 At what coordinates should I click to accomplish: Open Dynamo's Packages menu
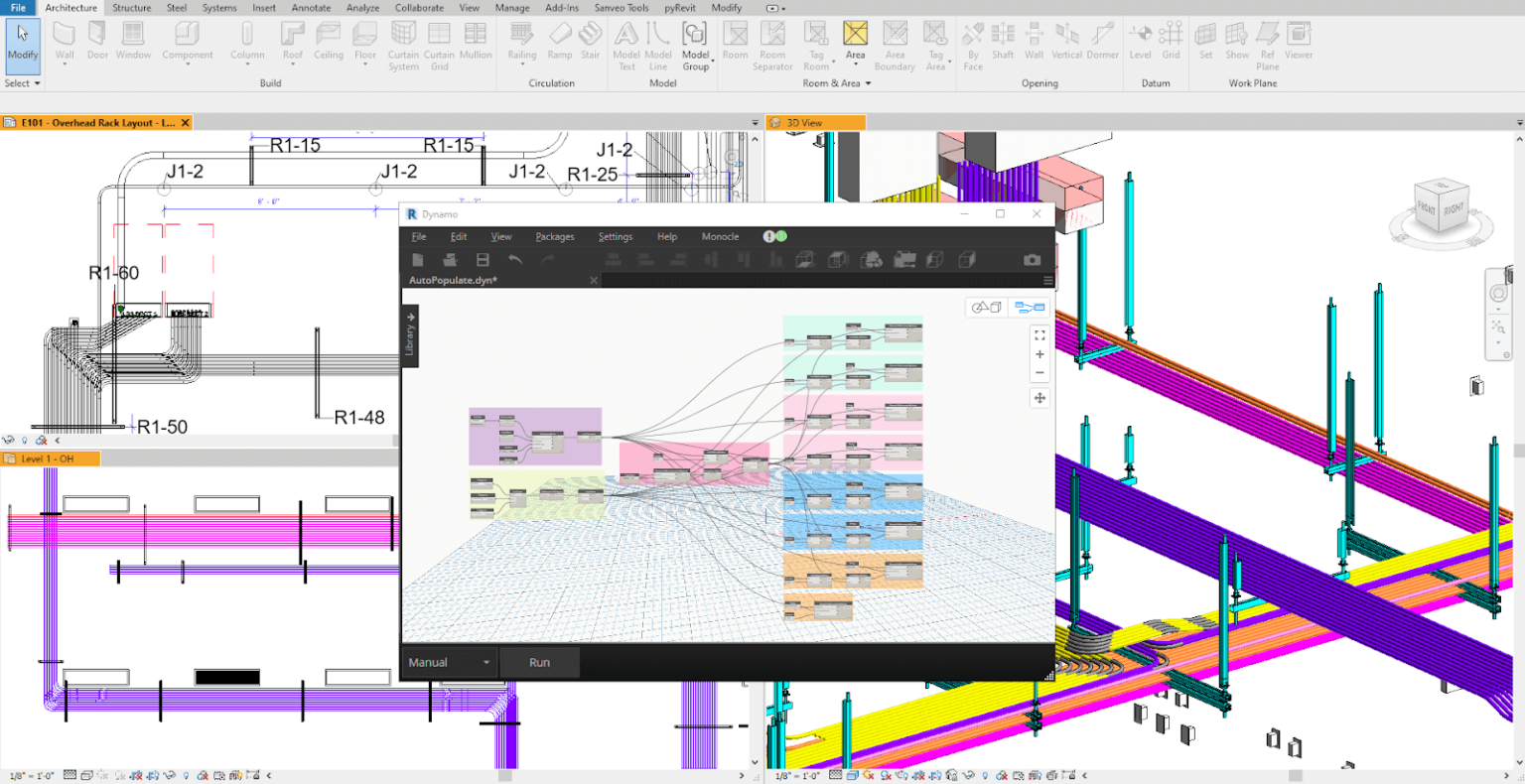tap(554, 236)
